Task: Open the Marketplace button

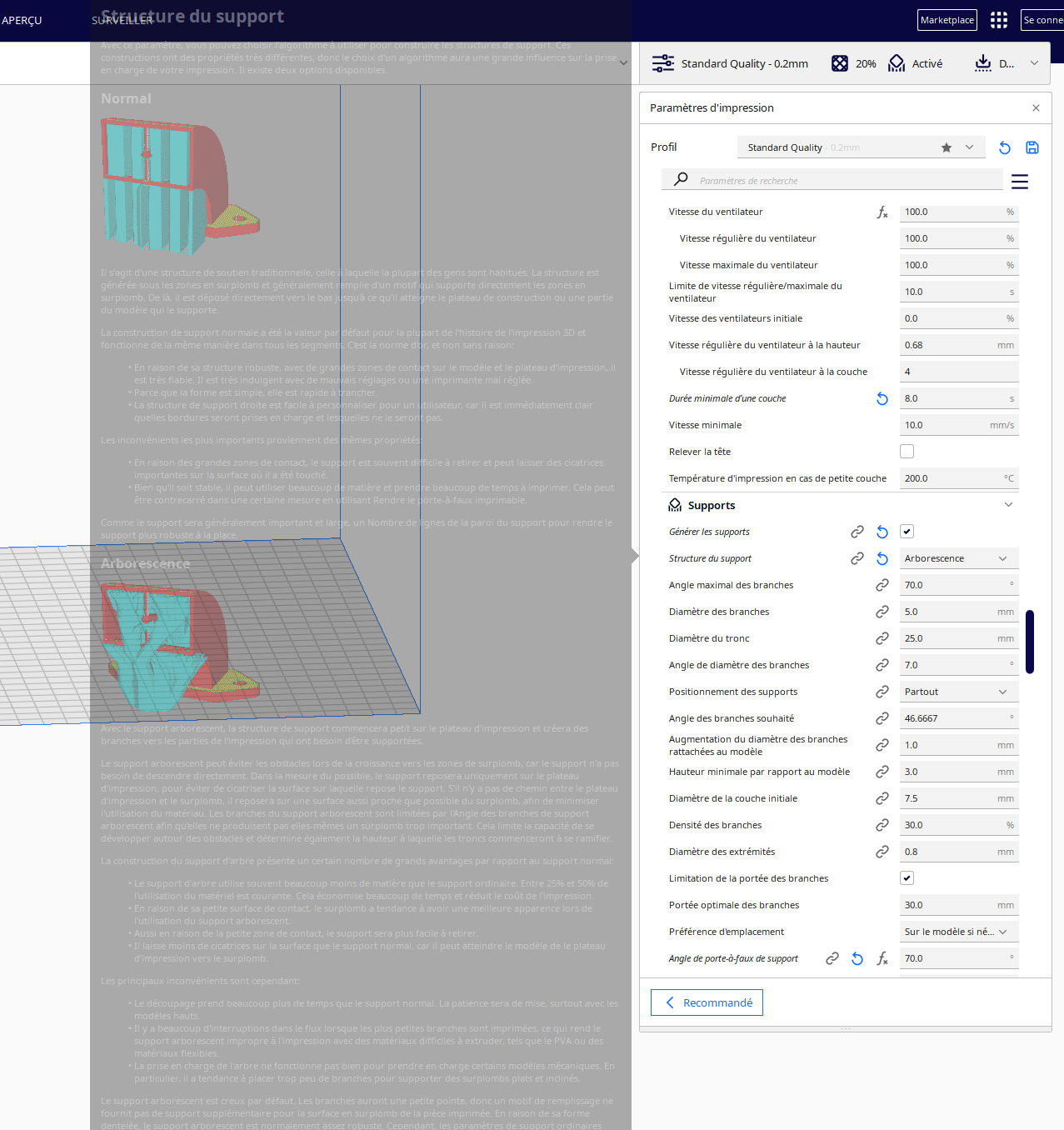Action: coord(947,20)
